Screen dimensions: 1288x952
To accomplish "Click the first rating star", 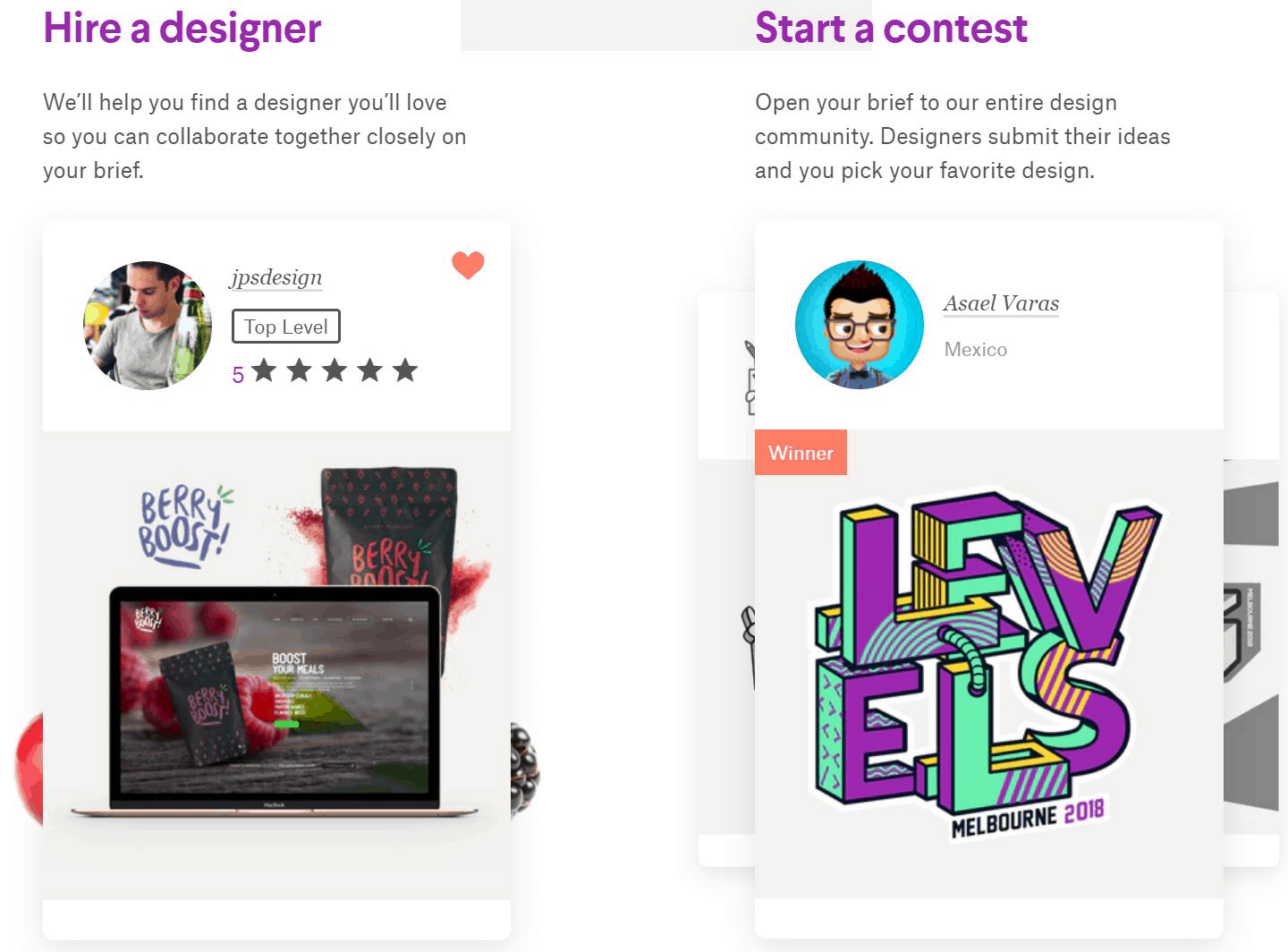I will [264, 370].
